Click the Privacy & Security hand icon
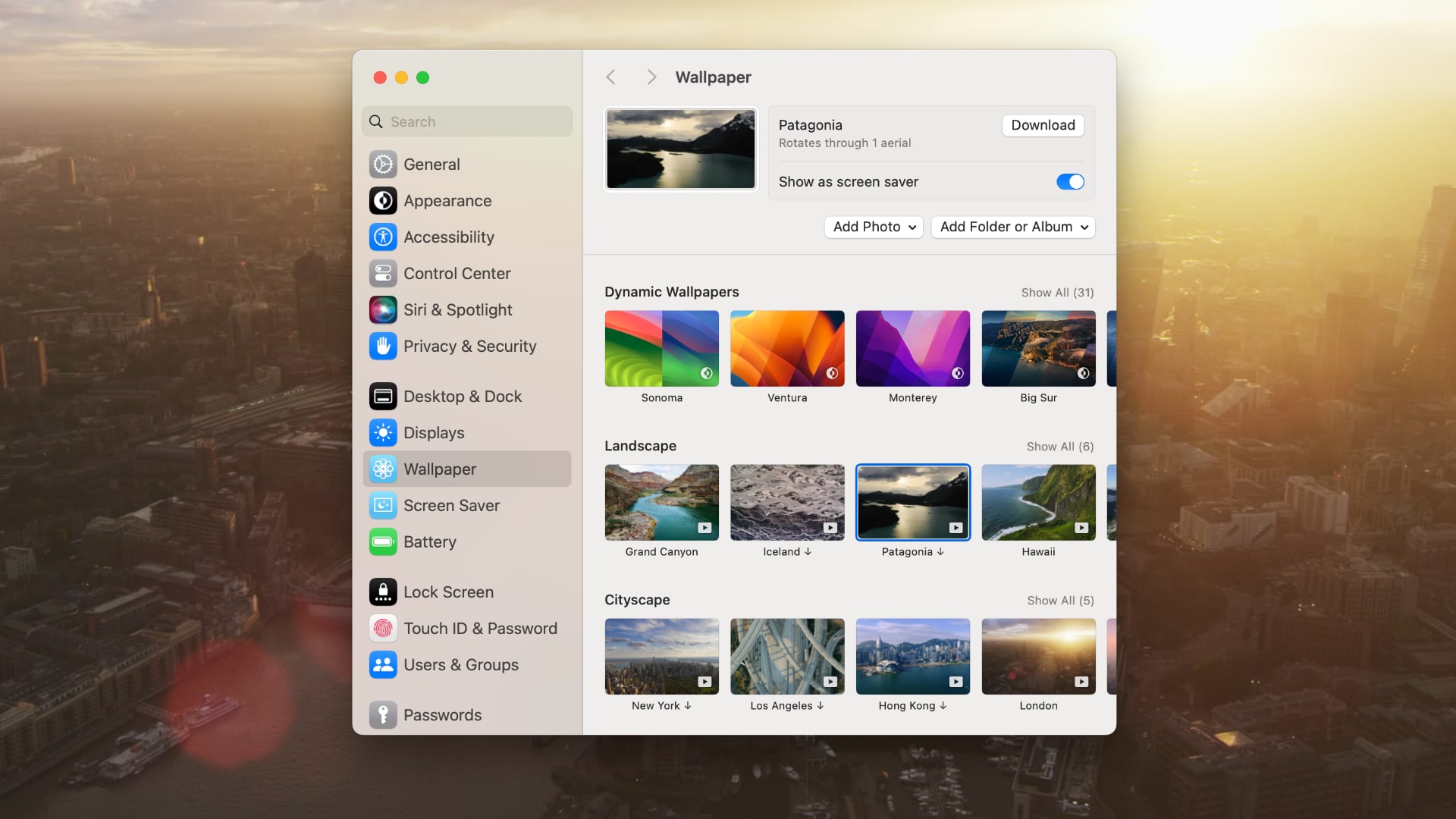1456x819 pixels. coord(383,347)
